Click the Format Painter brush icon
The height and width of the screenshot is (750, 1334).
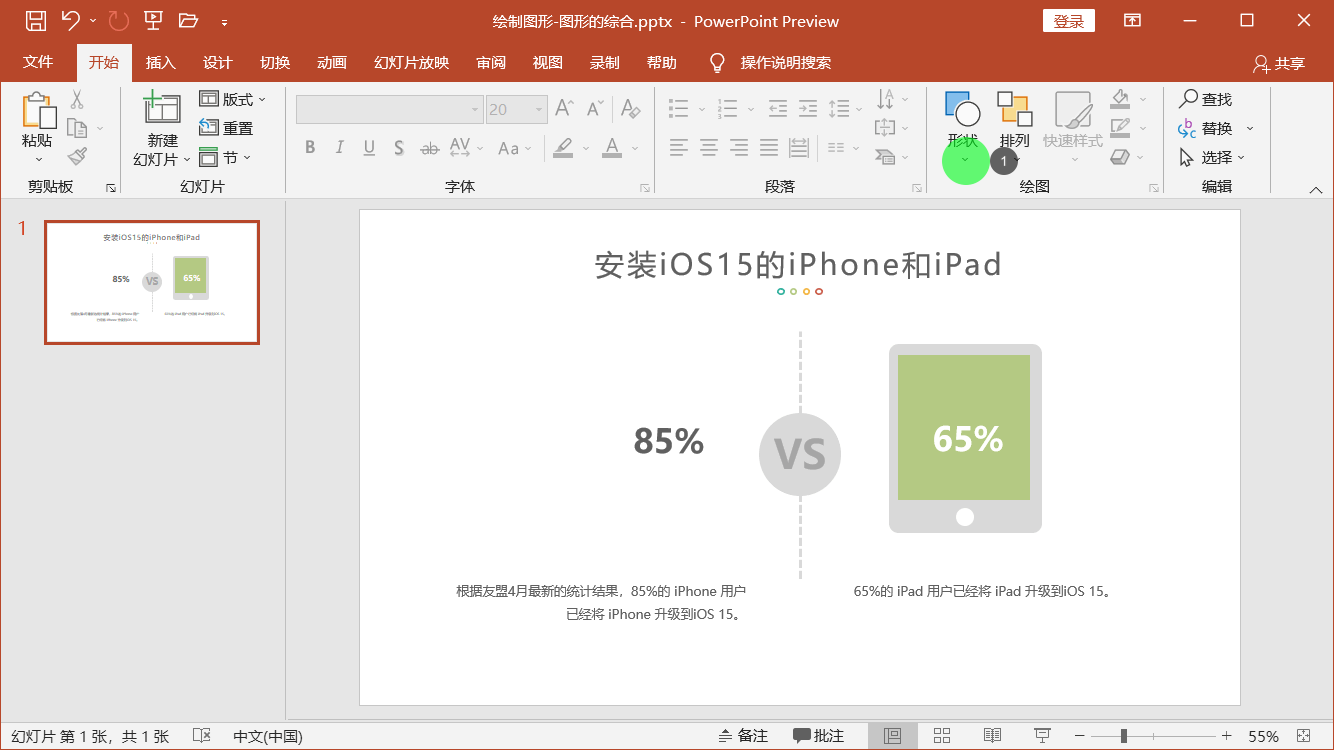(77, 156)
